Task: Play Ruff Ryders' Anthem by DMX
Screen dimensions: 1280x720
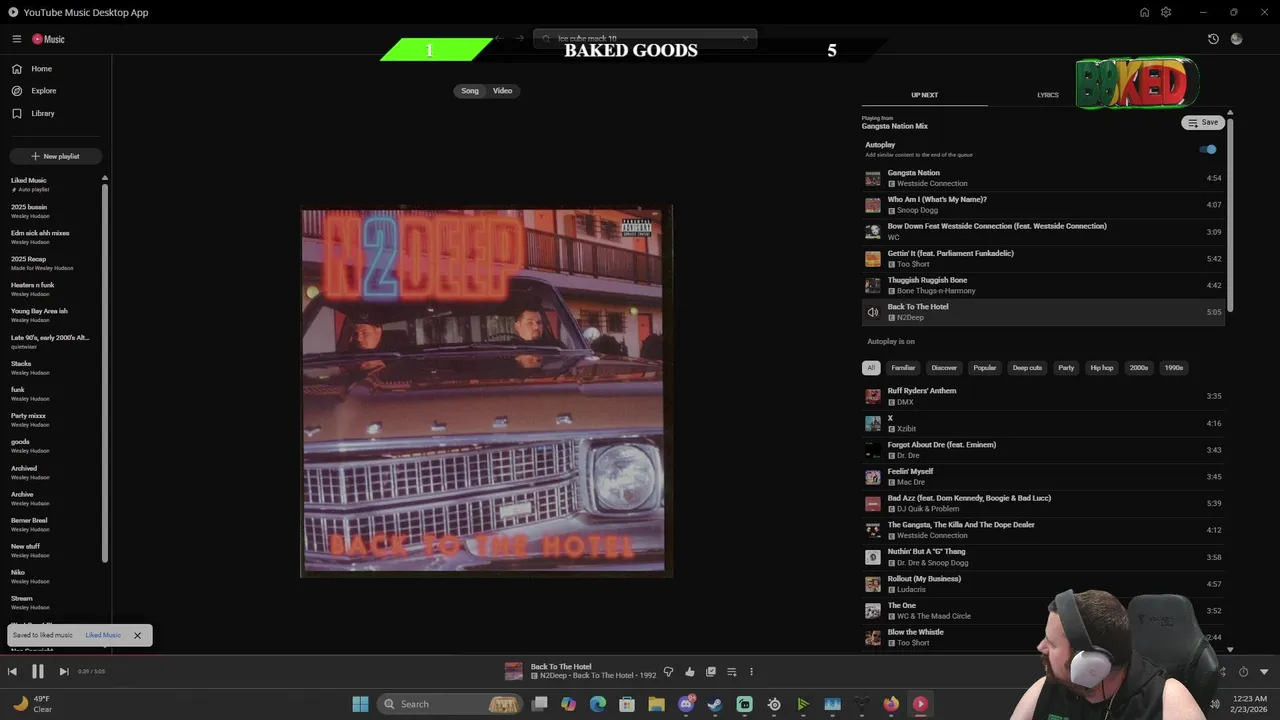Action: pyautogui.click(x=1043, y=396)
